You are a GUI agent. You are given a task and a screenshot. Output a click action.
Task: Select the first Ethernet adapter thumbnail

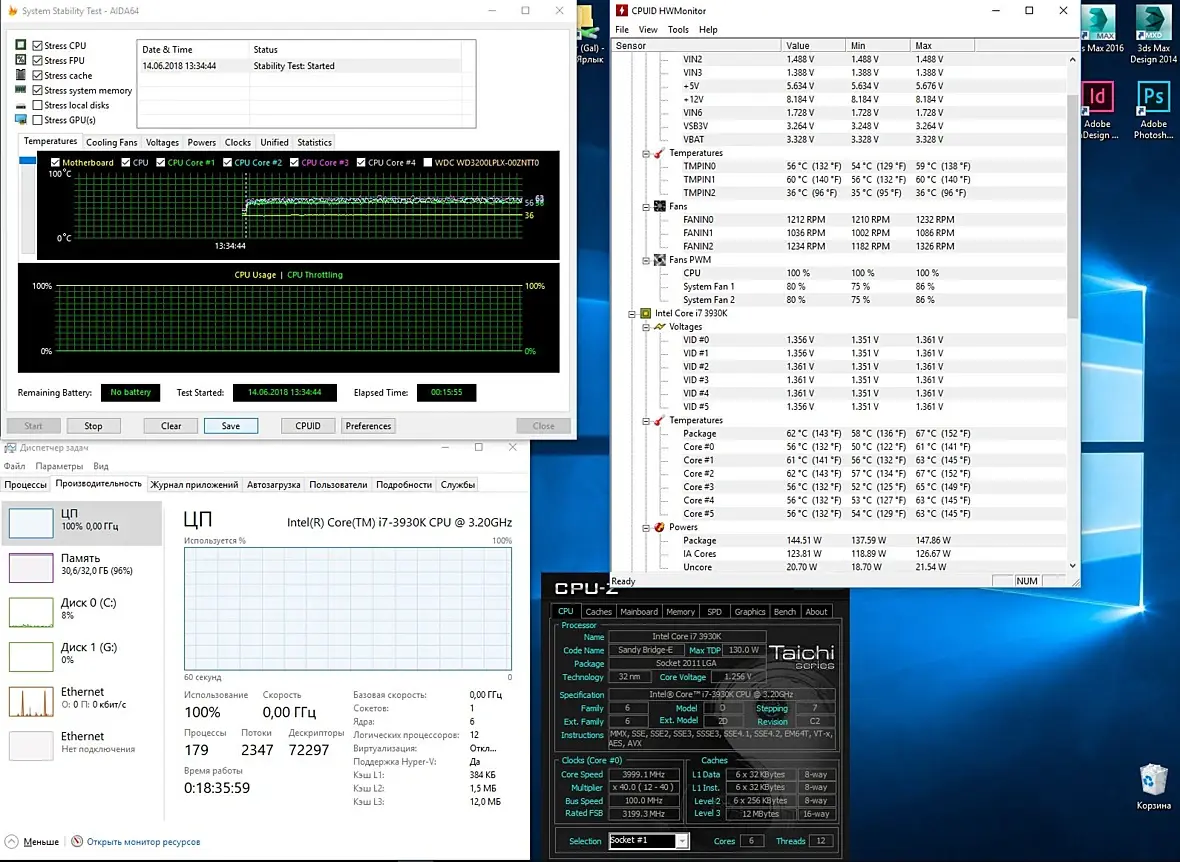pyautogui.click(x=31, y=700)
